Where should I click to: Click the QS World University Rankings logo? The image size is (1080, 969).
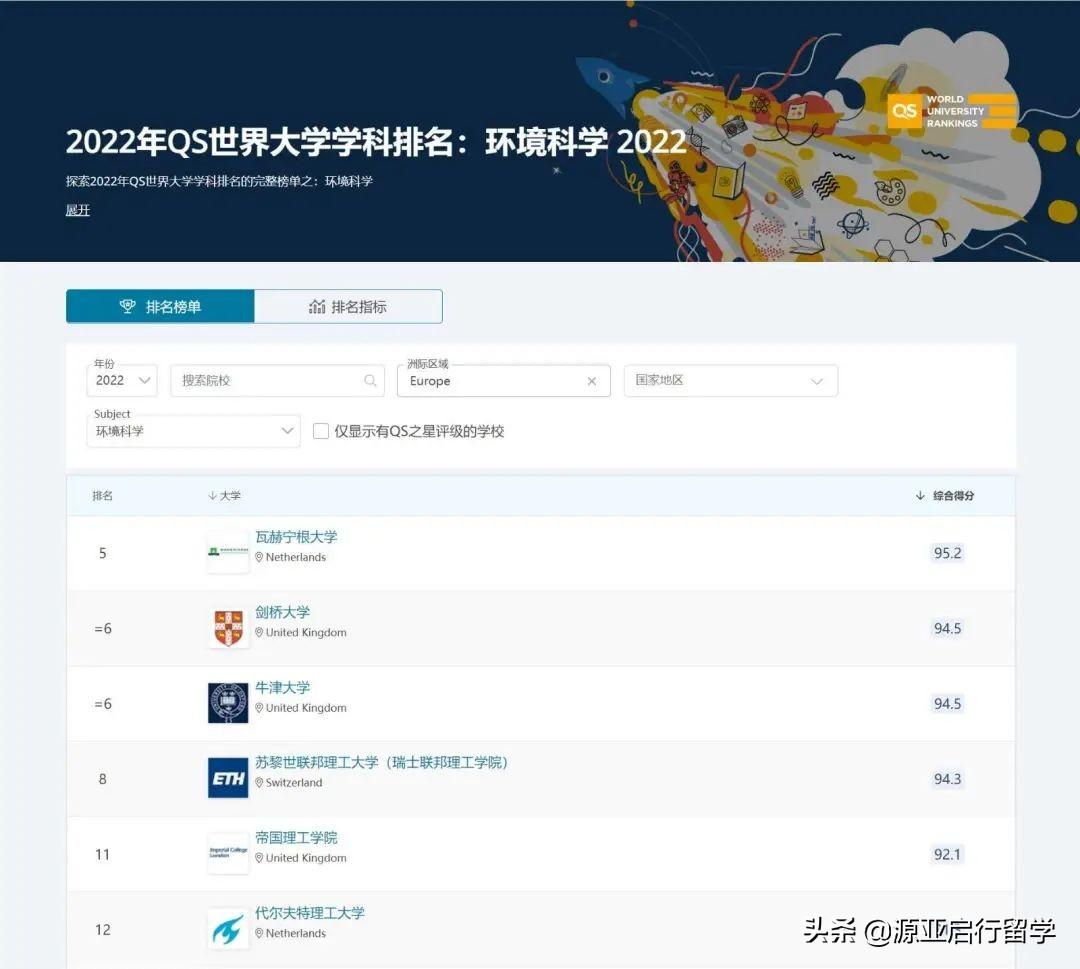click(x=952, y=111)
